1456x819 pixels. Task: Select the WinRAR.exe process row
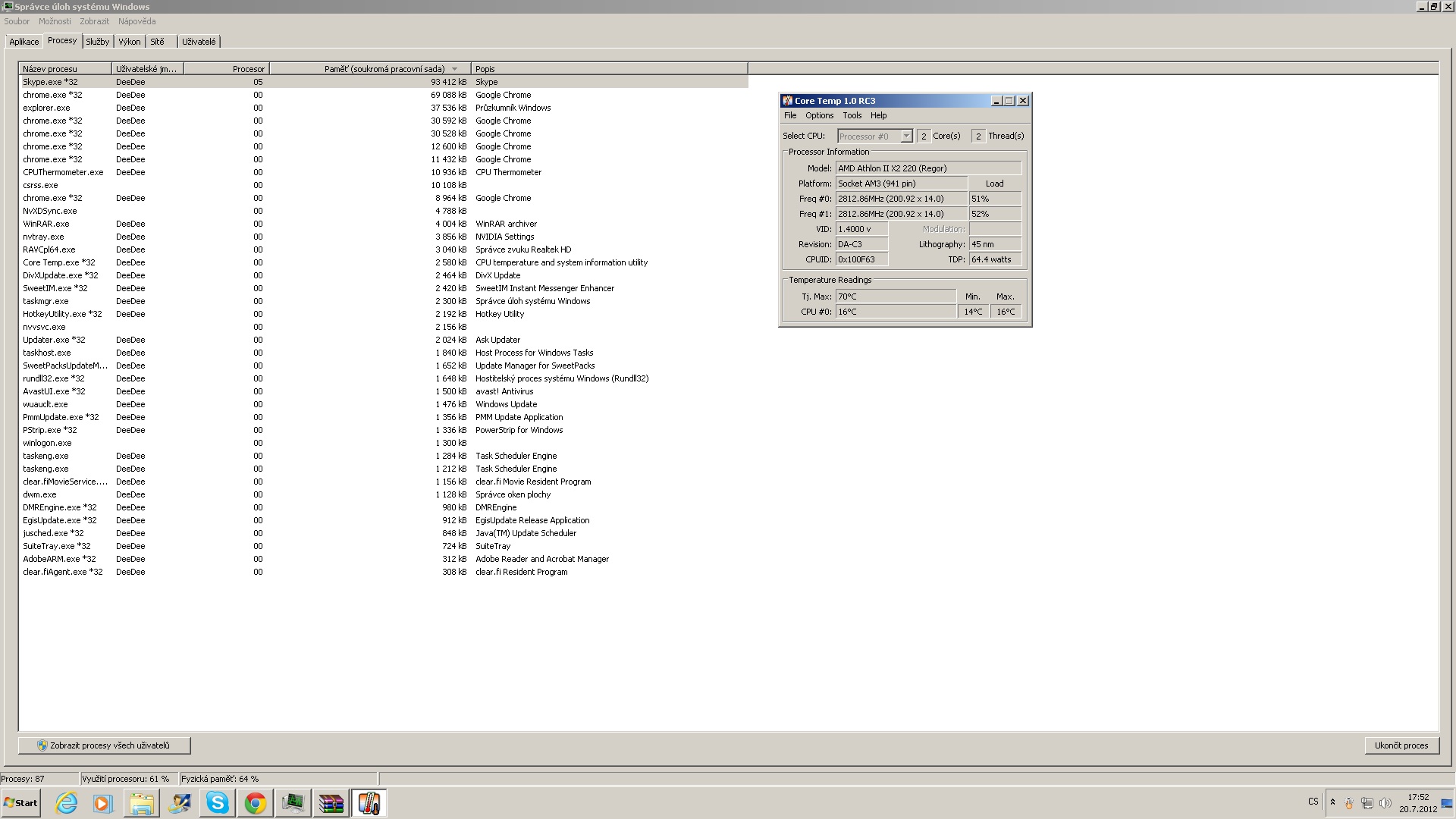coord(384,224)
